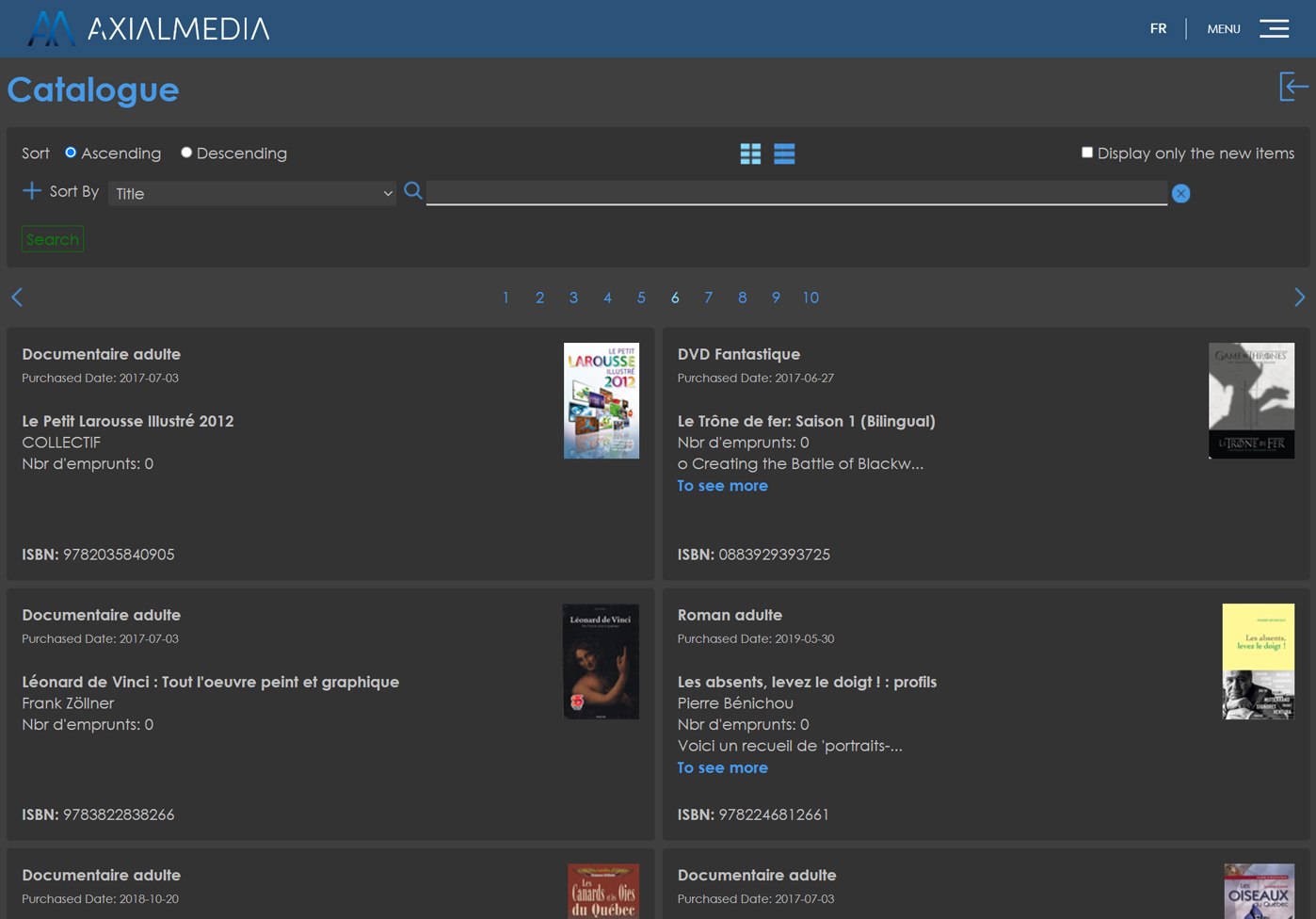Expand To see more for Le Trône de fer
Image resolution: width=1316 pixels, height=919 pixels.
[x=722, y=486]
